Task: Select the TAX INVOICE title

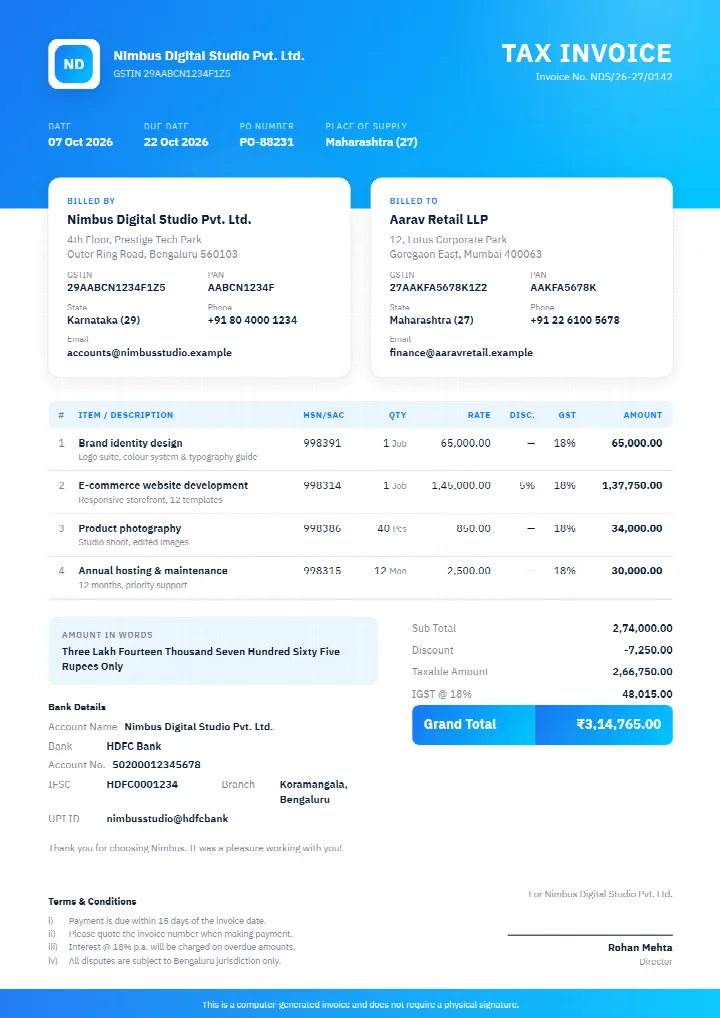Action: tap(587, 53)
